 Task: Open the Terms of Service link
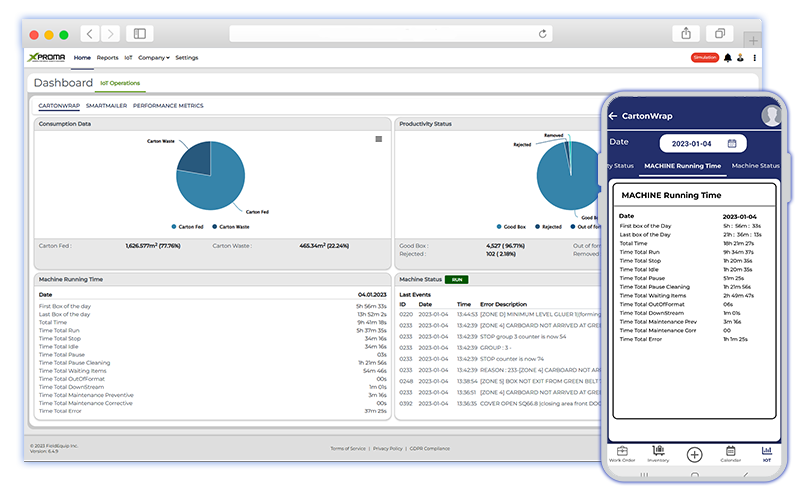coord(348,448)
